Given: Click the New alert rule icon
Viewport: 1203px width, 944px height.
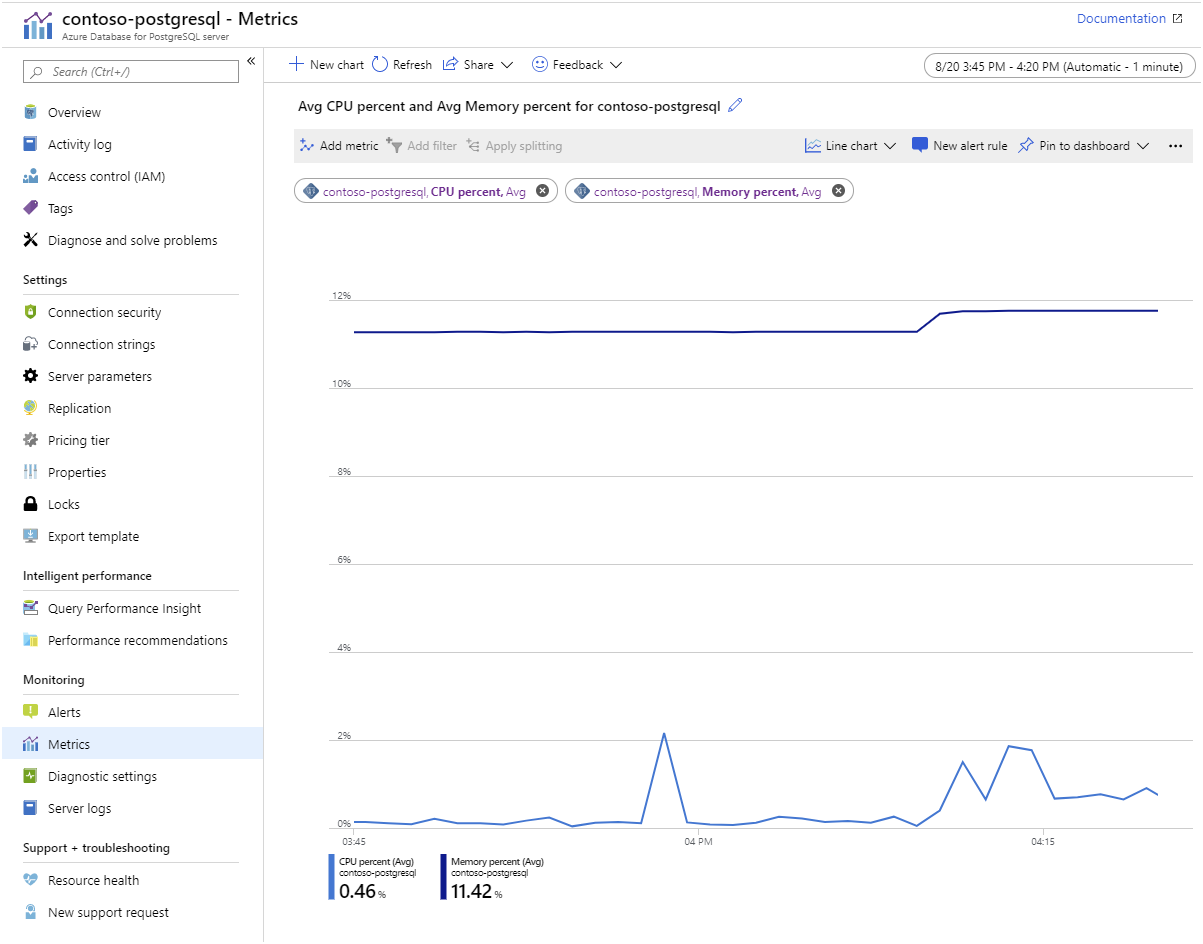Looking at the screenshot, I should [x=920, y=146].
